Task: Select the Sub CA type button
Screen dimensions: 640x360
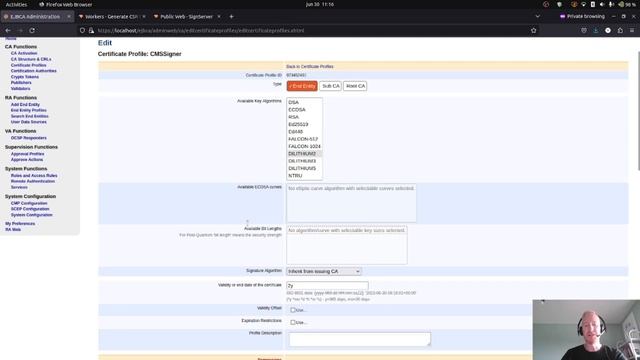Action: click(331, 86)
